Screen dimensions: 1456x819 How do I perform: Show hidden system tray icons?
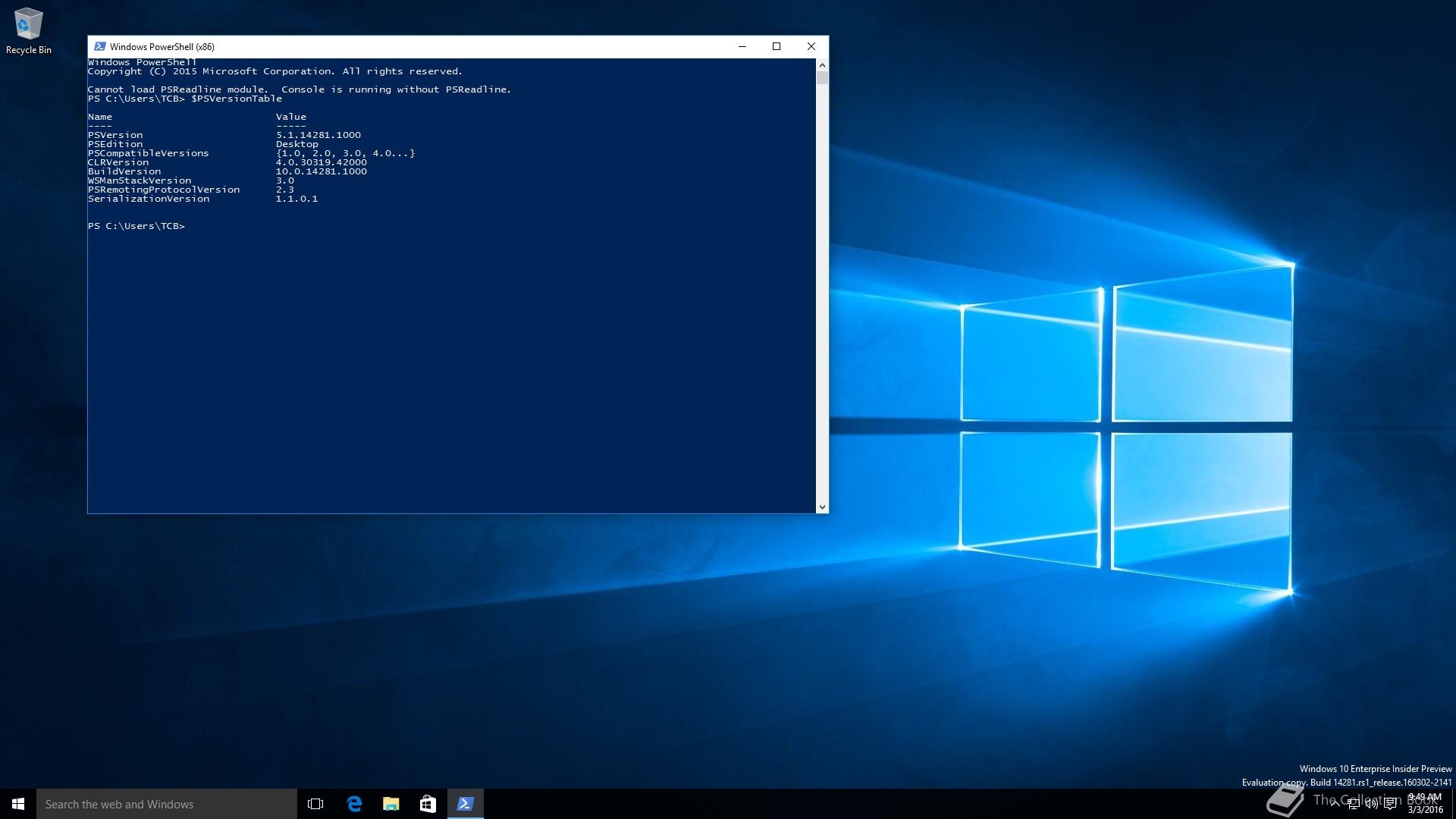1335,805
